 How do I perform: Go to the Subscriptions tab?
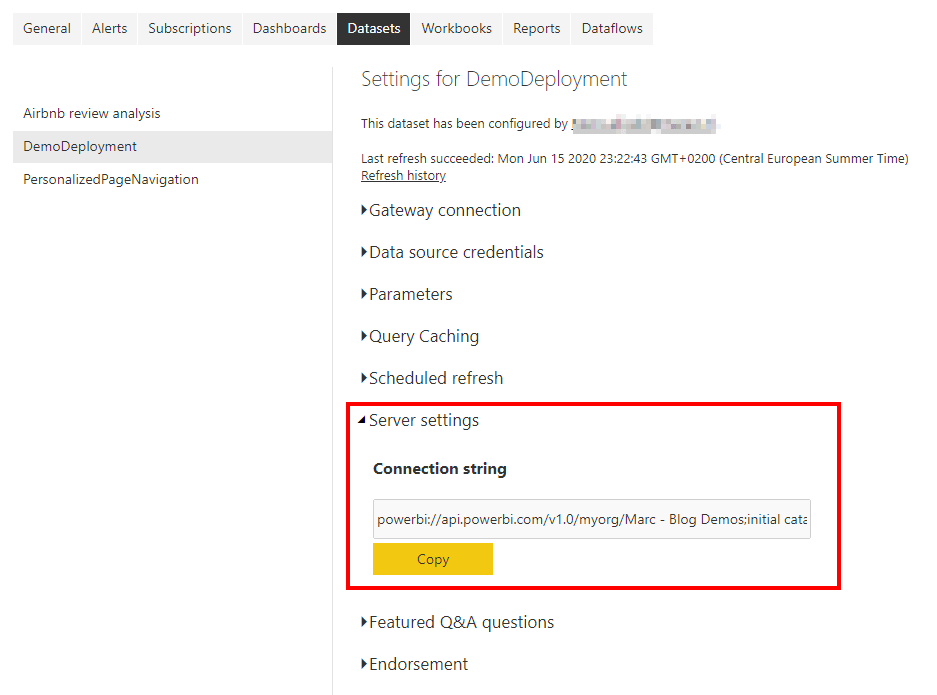(x=189, y=28)
